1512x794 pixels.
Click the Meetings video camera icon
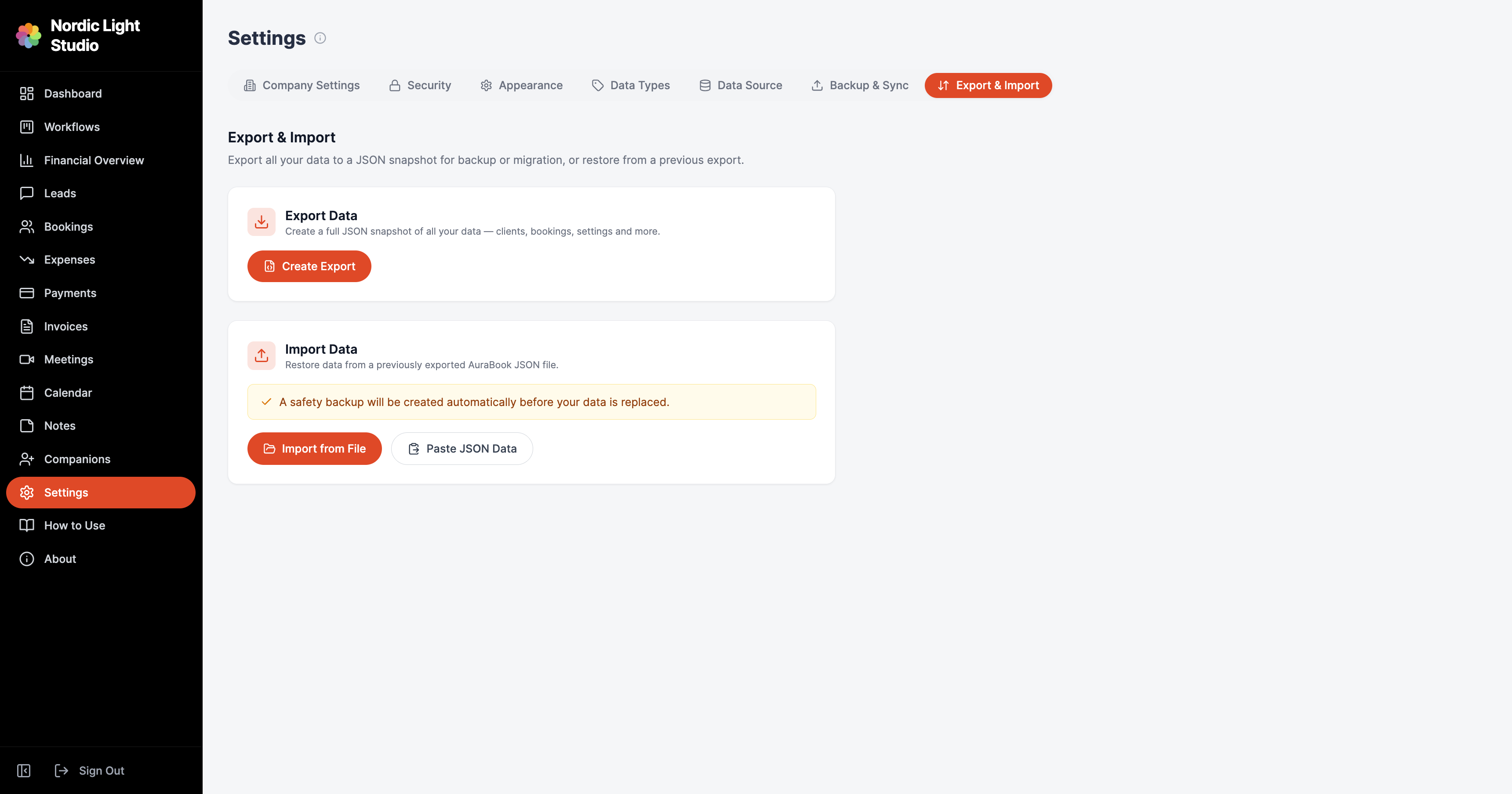pos(26,359)
